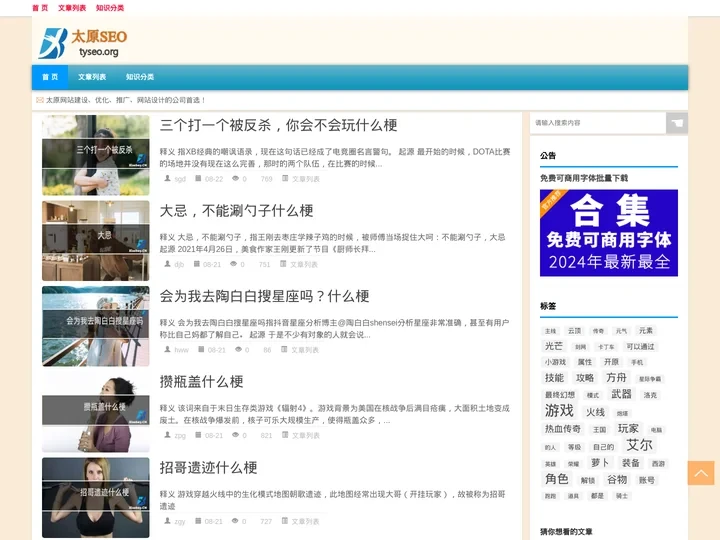720x540 pixels.
Task: Click the 大忌 post thumbnail
Action: [96, 241]
